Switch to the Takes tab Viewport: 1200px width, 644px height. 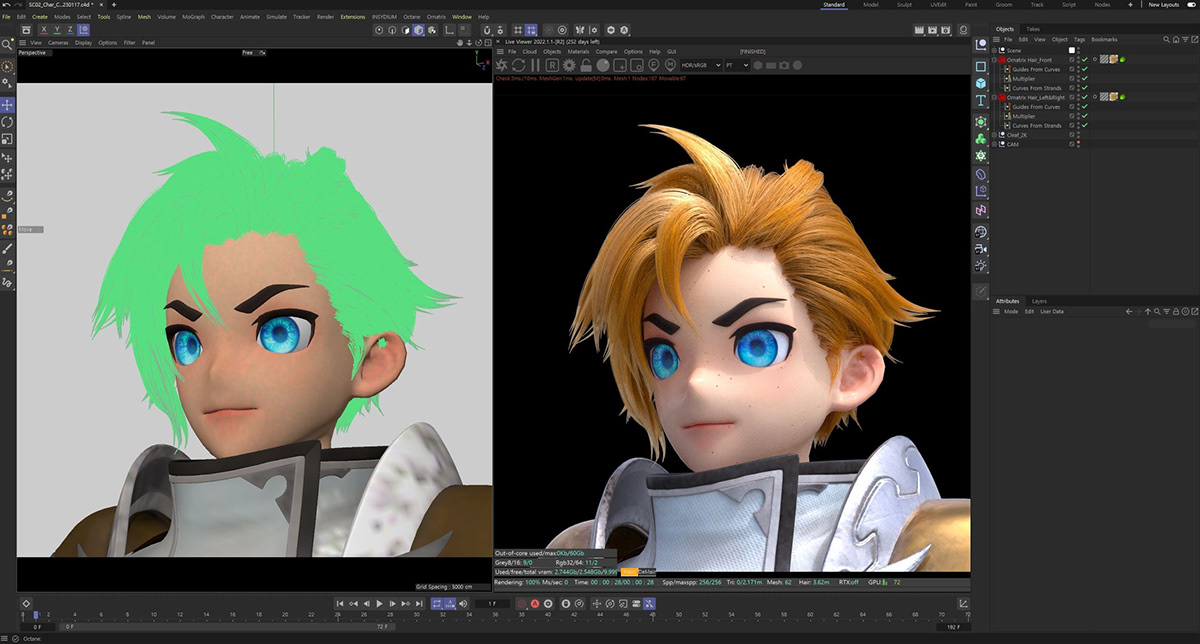click(x=1033, y=29)
